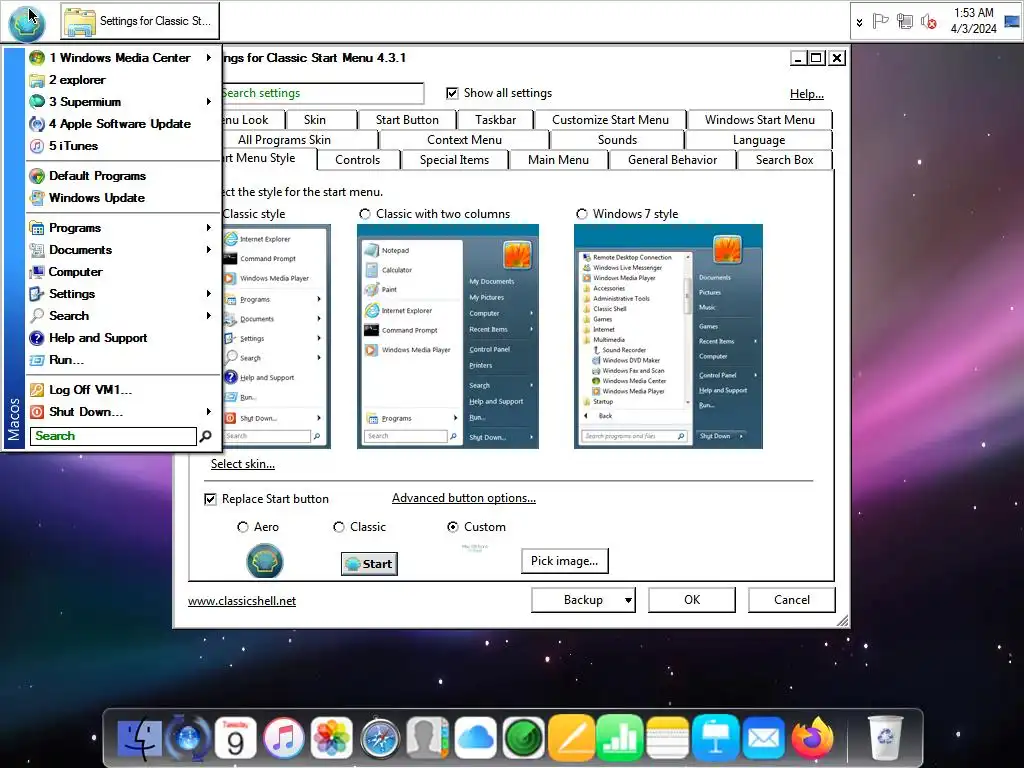Image resolution: width=1024 pixels, height=768 pixels.
Task: Click the start menu search magnifier icon
Action: point(206,436)
